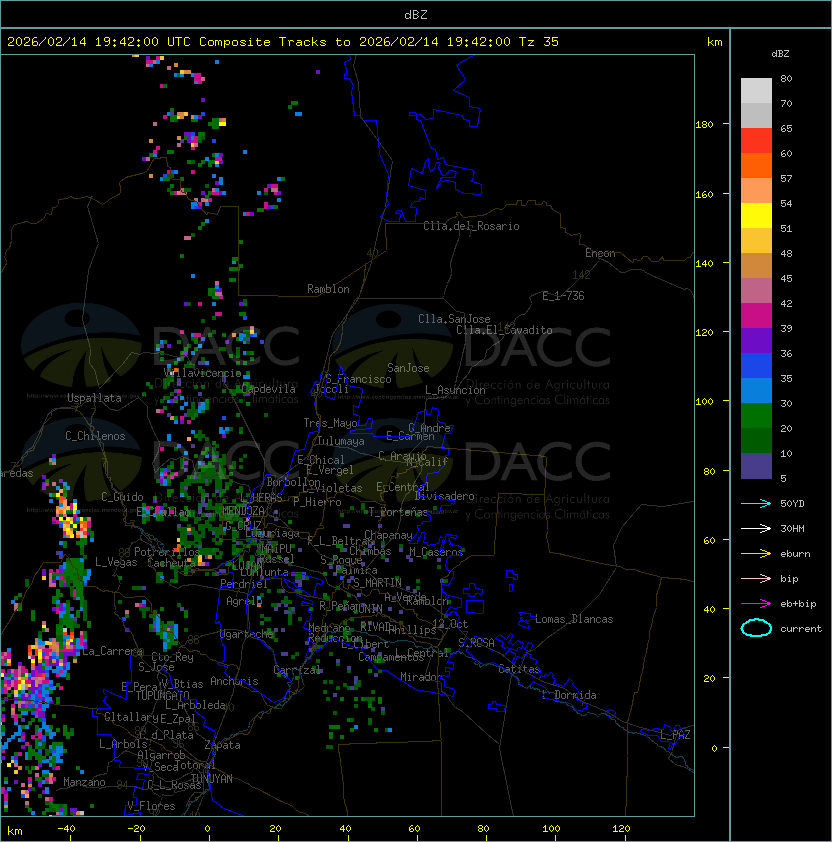This screenshot has width=832, height=842.
Task: Click the 'Ugarteche' place label
Action: coord(247,634)
